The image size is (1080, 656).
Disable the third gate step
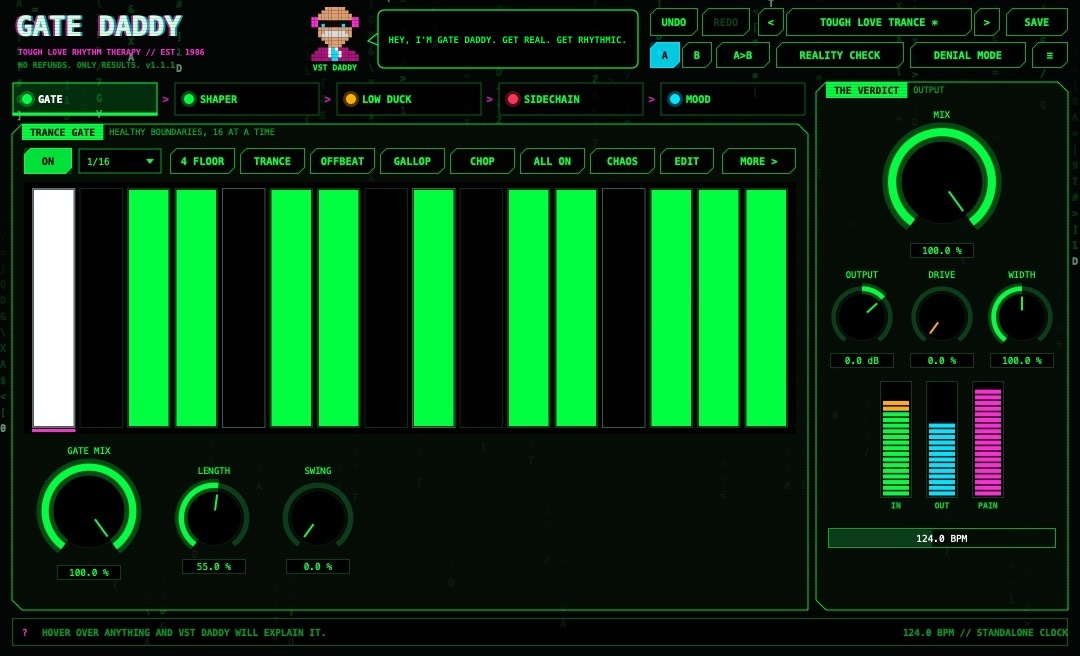[149, 308]
